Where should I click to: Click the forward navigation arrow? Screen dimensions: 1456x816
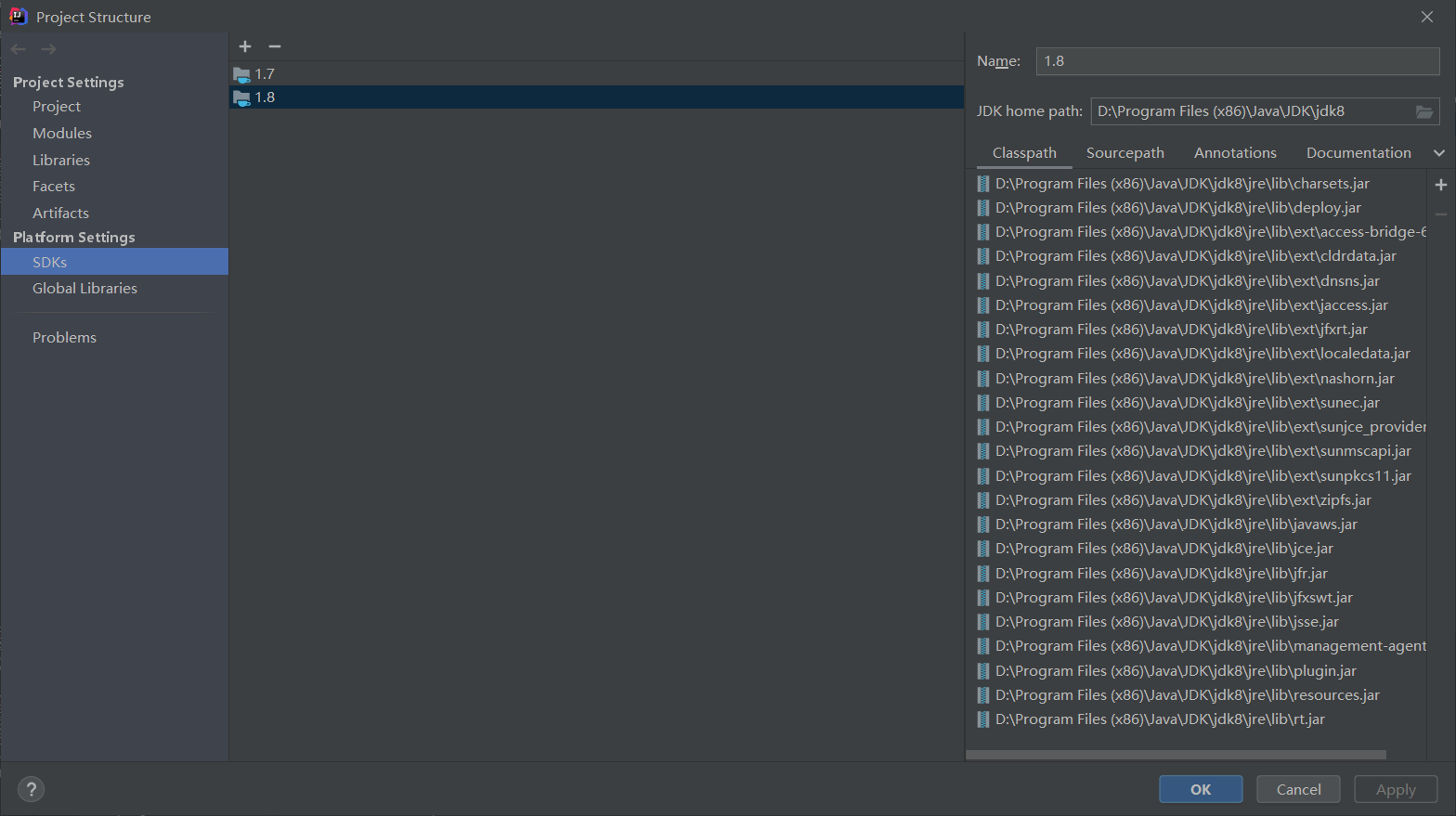[x=49, y=49]
